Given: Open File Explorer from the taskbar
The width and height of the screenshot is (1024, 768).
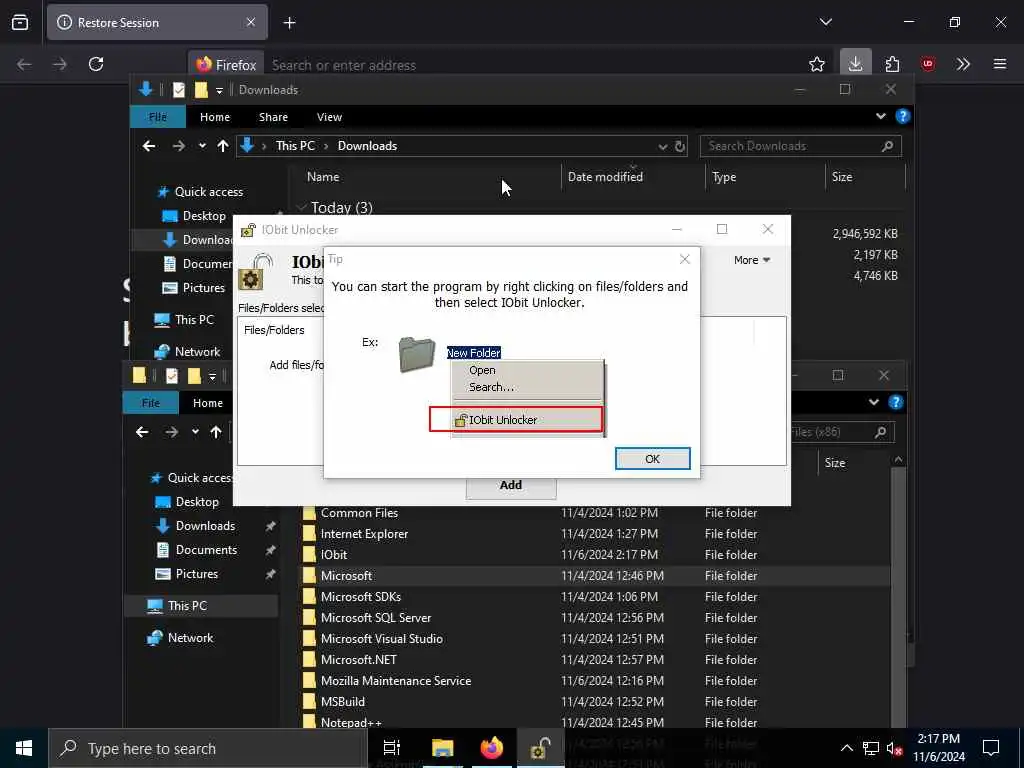Looking at the screenshot, I should point(442,748).
